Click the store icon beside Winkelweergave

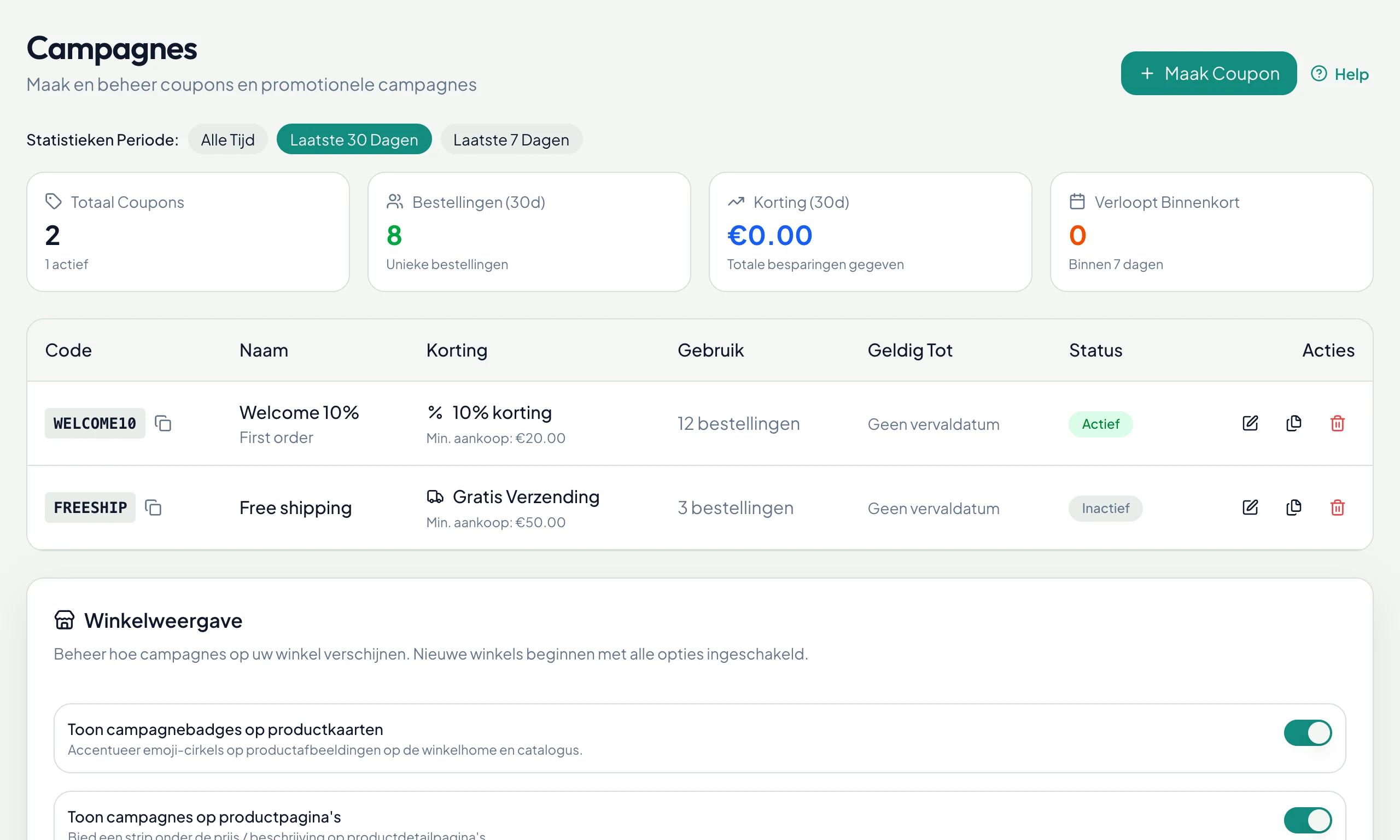pos(65,620)
